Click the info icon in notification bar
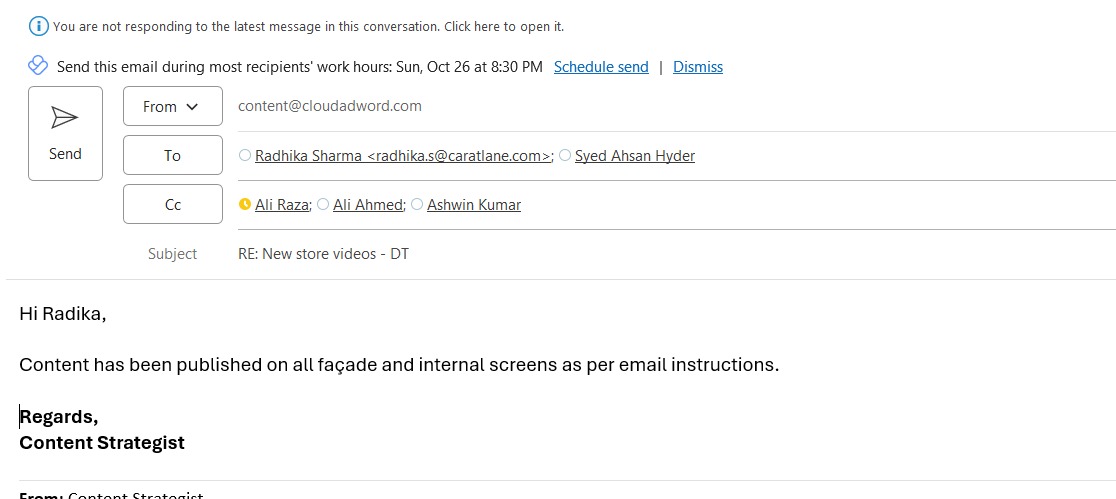The width and height of the screenshot is (1116, 499). [x=39, y=26]
